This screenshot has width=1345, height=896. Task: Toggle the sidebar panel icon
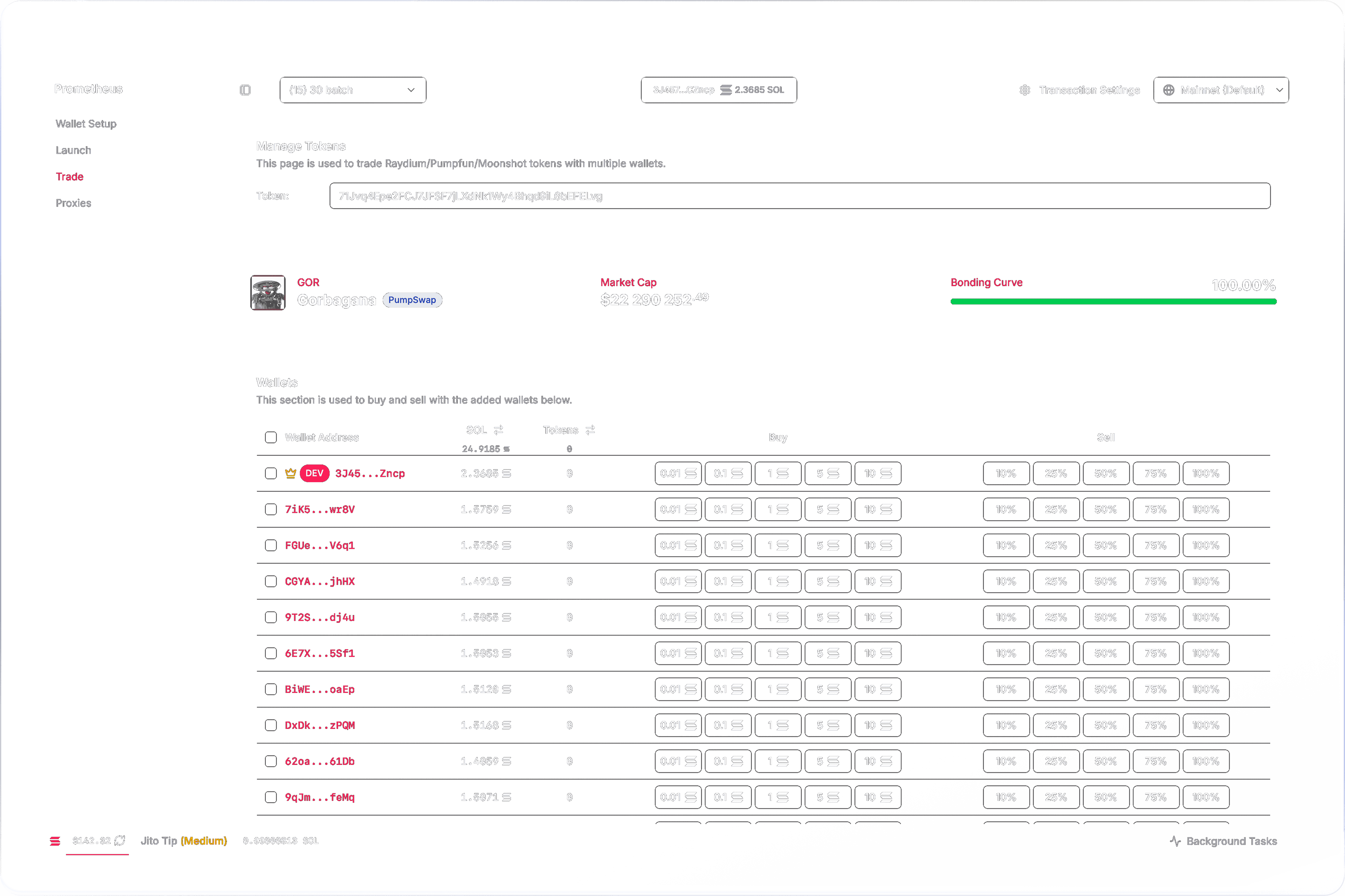coord(245,90)
